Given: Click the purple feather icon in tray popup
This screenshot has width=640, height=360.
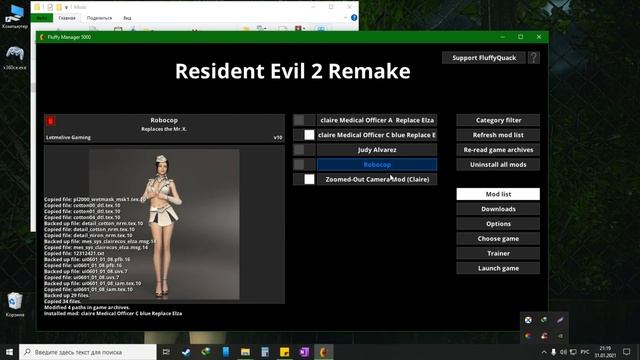Looking at the screenshot, I should coord(560,320).
